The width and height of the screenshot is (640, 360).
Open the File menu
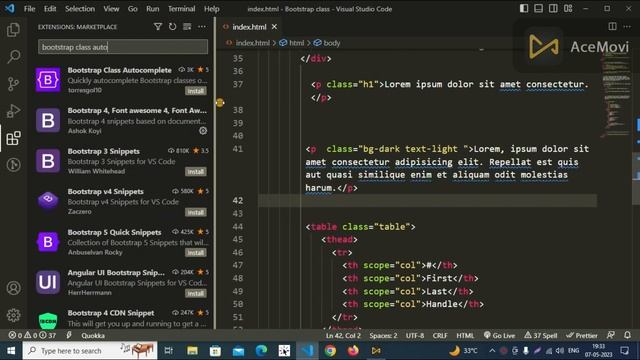29,9
